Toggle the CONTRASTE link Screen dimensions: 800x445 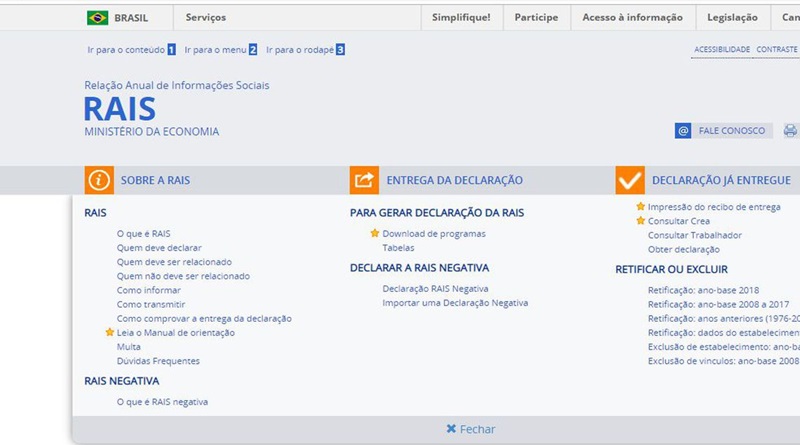(777, 50)
